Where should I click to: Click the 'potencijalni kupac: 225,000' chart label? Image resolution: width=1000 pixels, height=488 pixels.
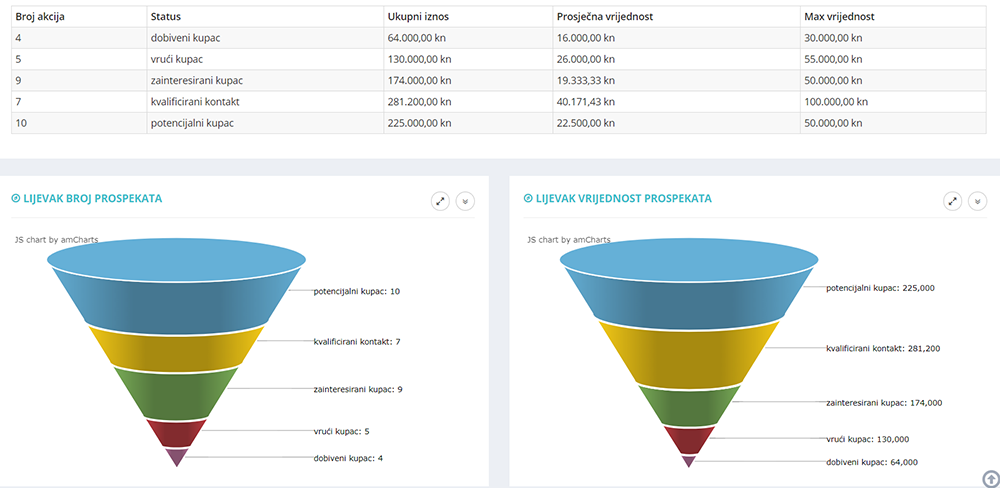pos(880,288)
